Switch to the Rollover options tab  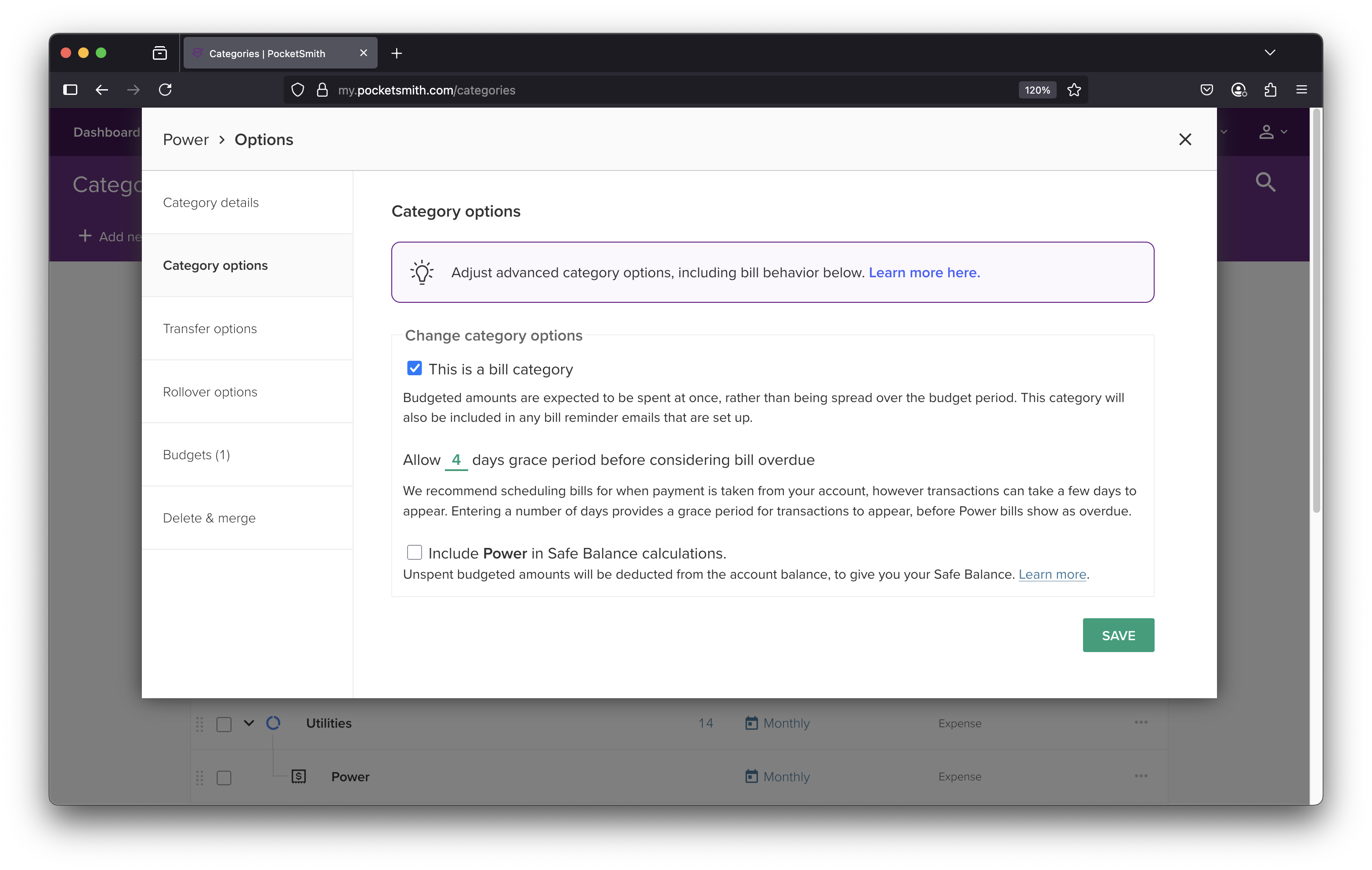click(210, 391)
